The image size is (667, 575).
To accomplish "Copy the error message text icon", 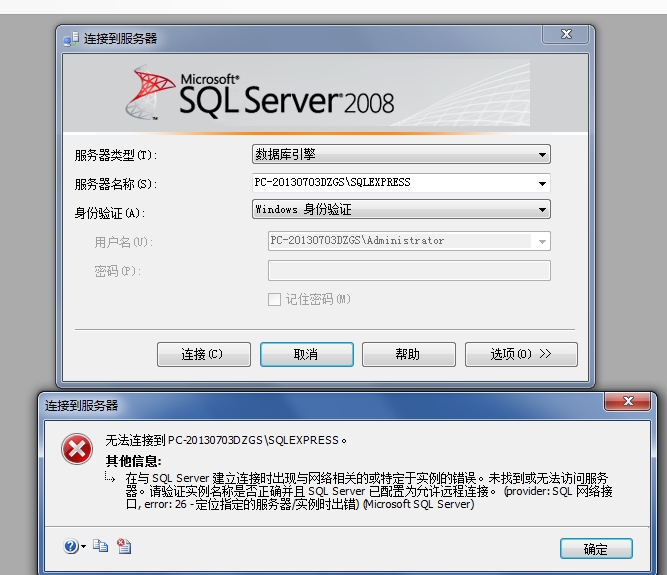I will point(100,546).
